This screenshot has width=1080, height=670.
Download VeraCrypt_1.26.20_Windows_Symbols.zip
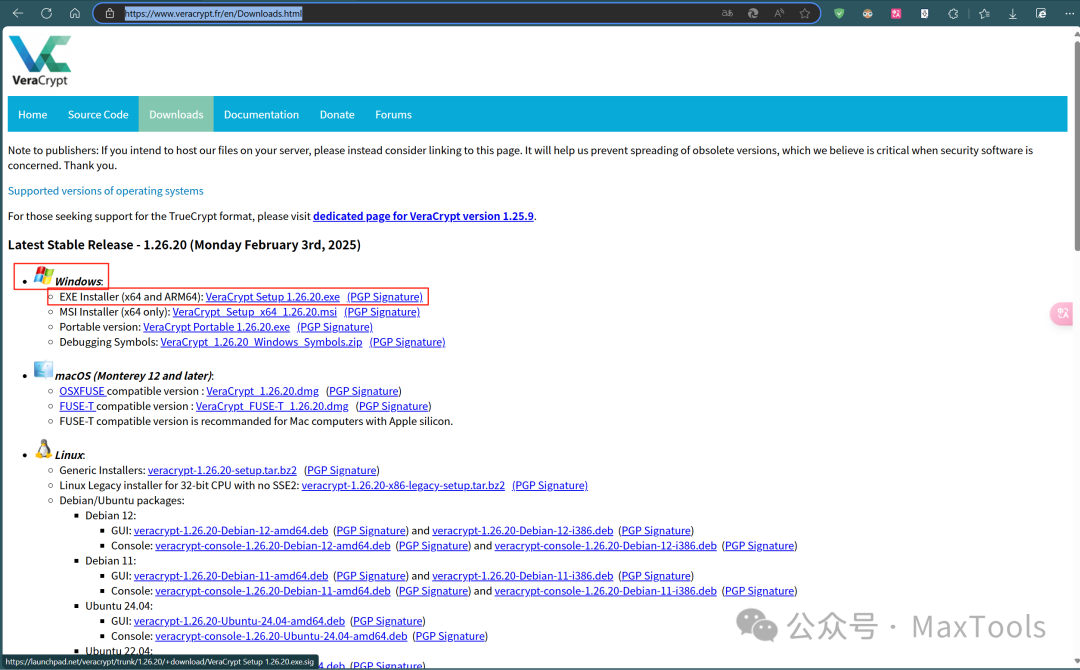(x=261, y=342)
